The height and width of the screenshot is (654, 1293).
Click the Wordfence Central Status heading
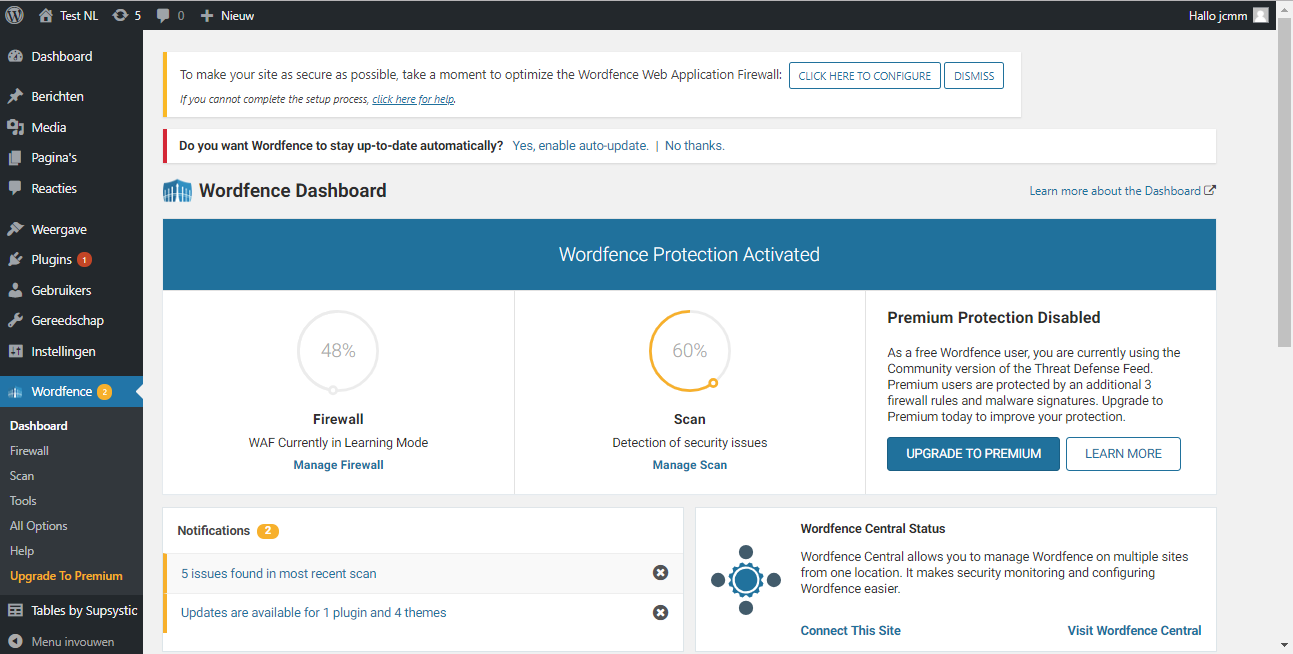(873, 529)
